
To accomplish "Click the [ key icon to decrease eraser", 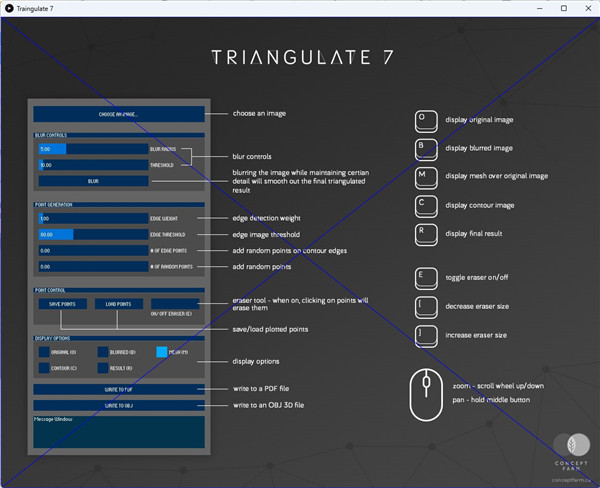I will (x=426, y=308).
